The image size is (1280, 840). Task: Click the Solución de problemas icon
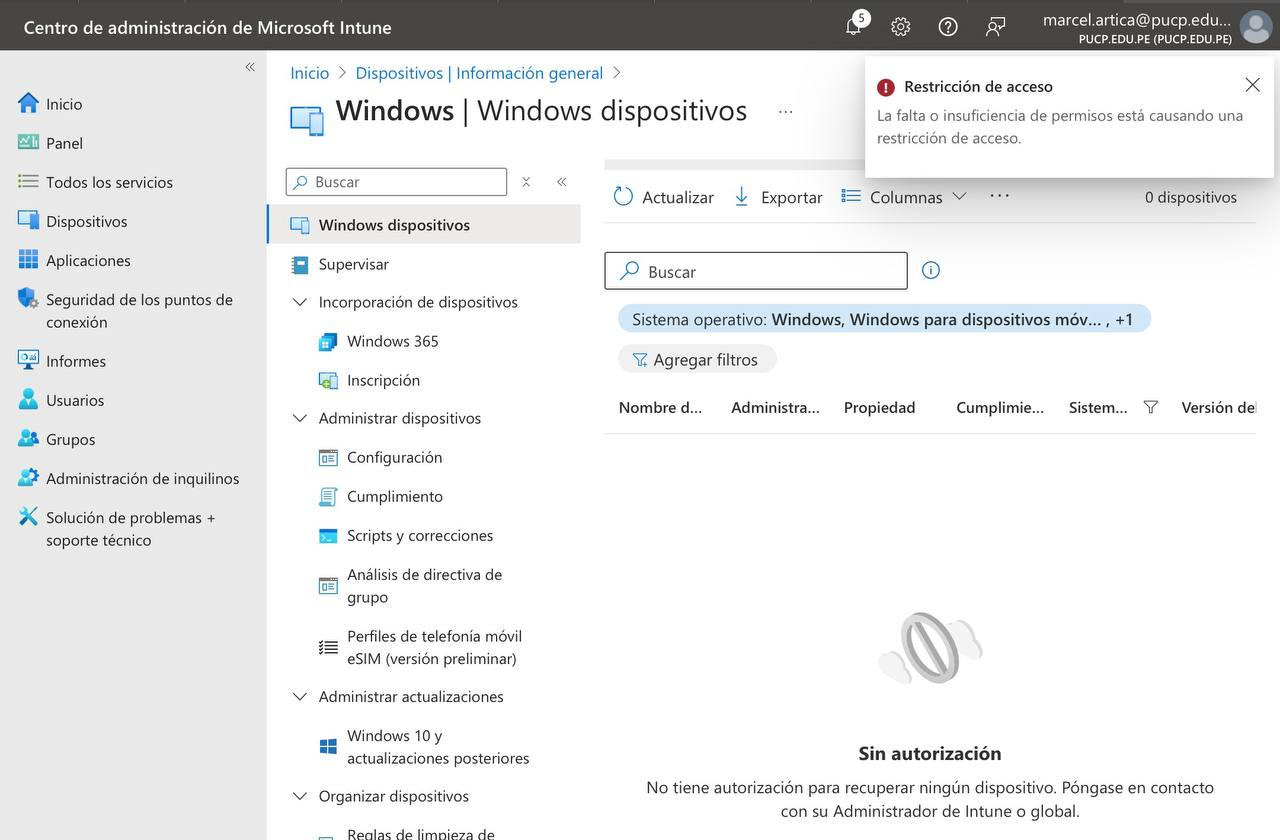pyautogui.click(x=28, y=517)
